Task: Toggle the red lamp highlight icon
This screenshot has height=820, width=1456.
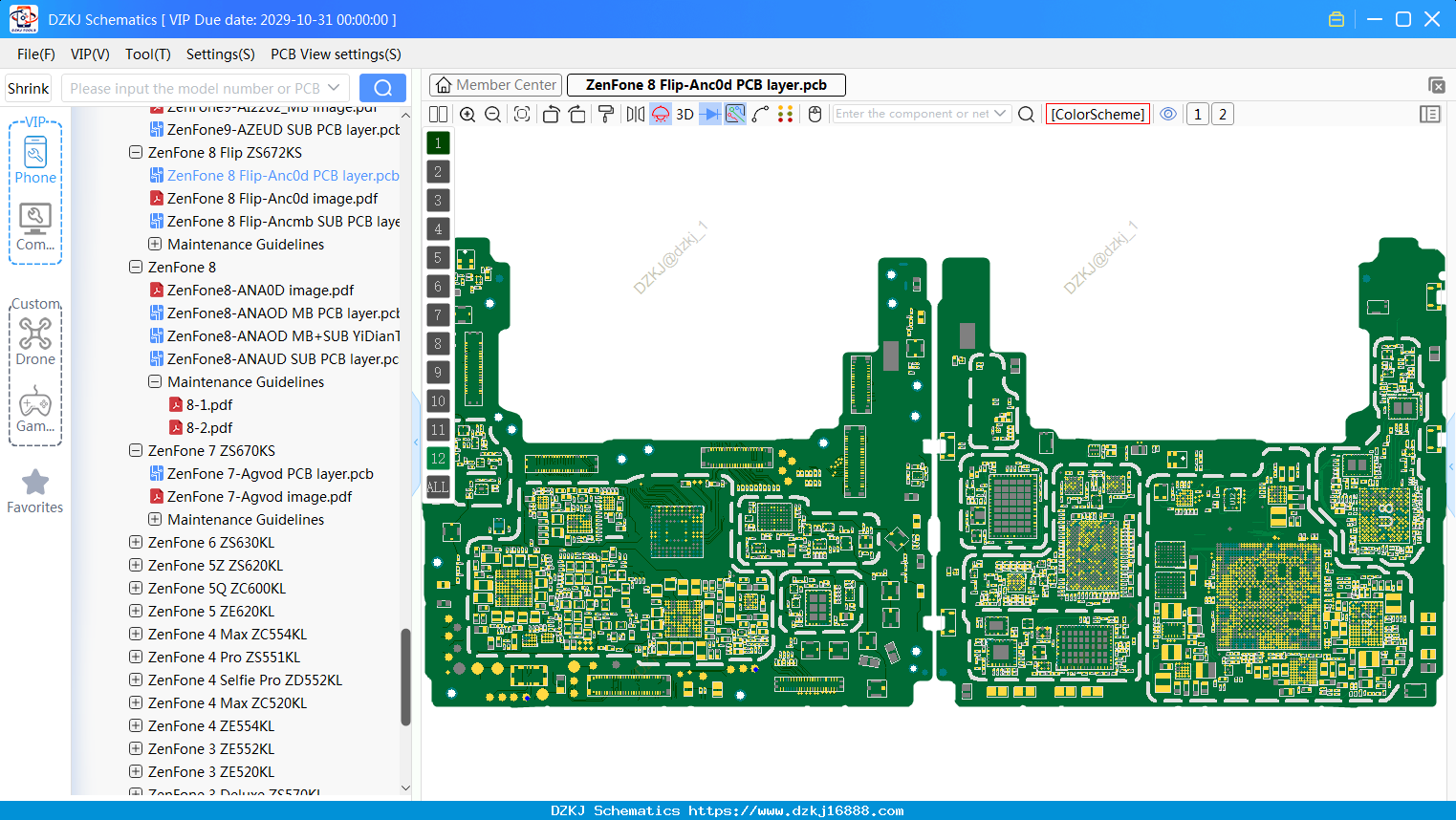Action: click(661, 114)
